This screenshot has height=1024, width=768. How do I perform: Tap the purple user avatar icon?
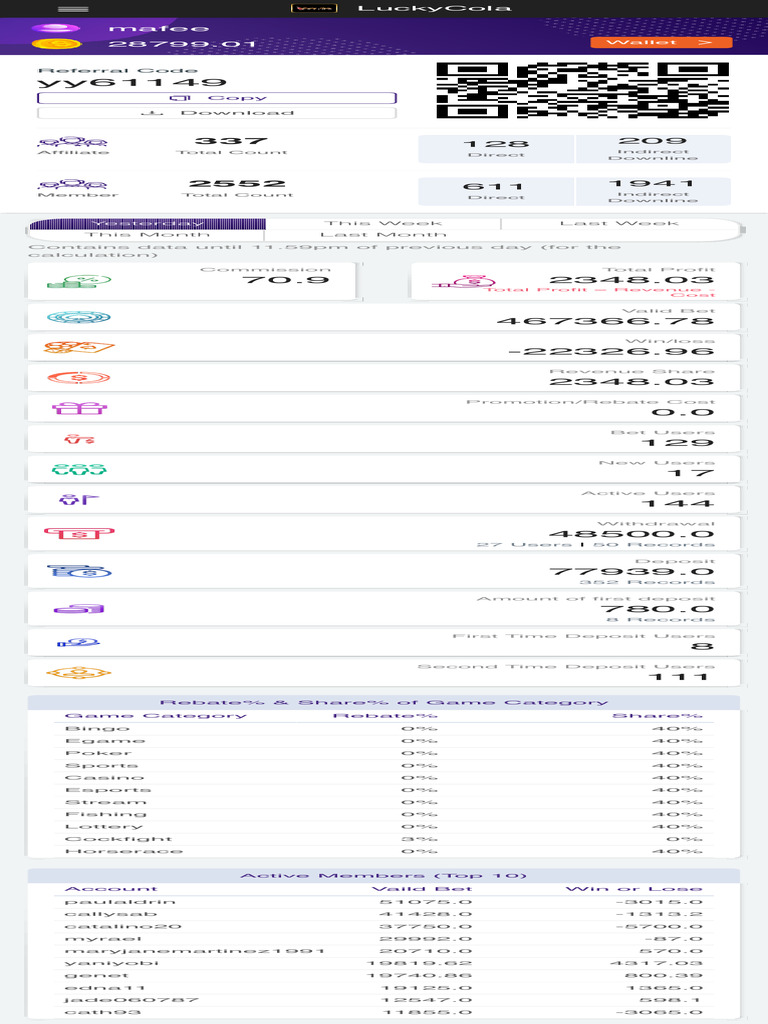pos(56,28)
